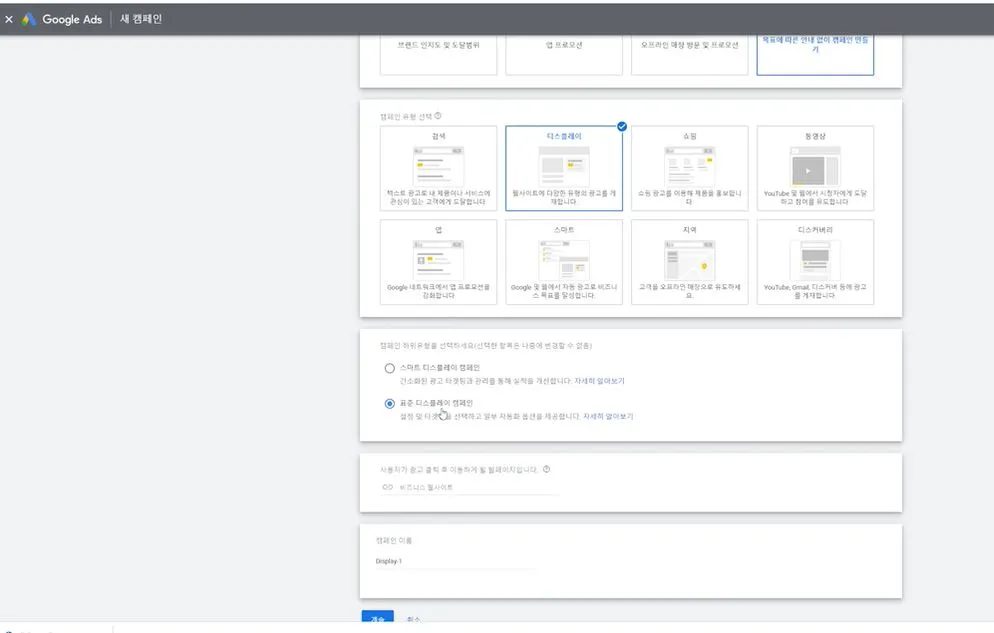The height and width of the screenshot is (633, 994).
Task: Choose 스마트 디스플레이 캠페인 radio button
Action: (x=391, y=368)
